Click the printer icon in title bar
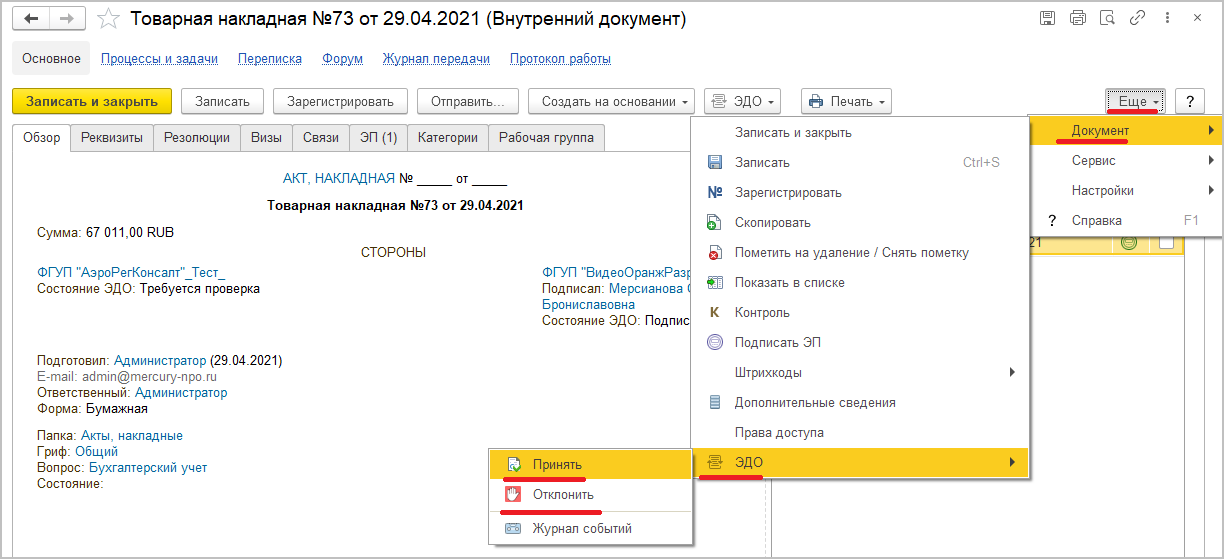The height and width of the screenshot is (559, 1224). pos(1077,18)
